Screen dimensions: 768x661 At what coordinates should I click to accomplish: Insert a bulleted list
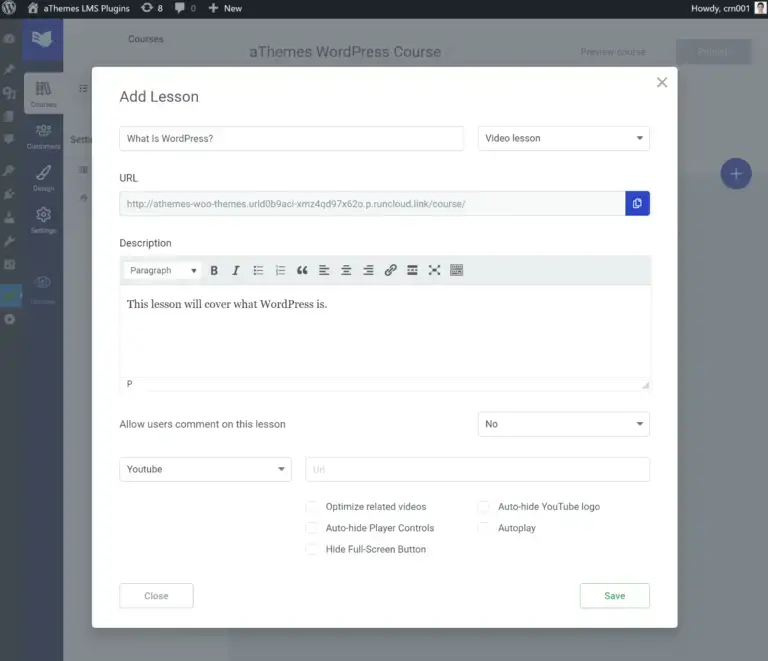258,270
